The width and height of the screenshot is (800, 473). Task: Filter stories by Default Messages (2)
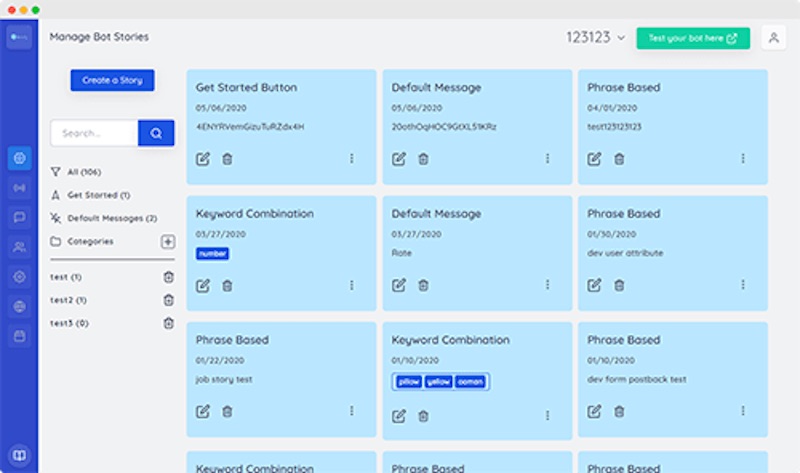[104, 218]
